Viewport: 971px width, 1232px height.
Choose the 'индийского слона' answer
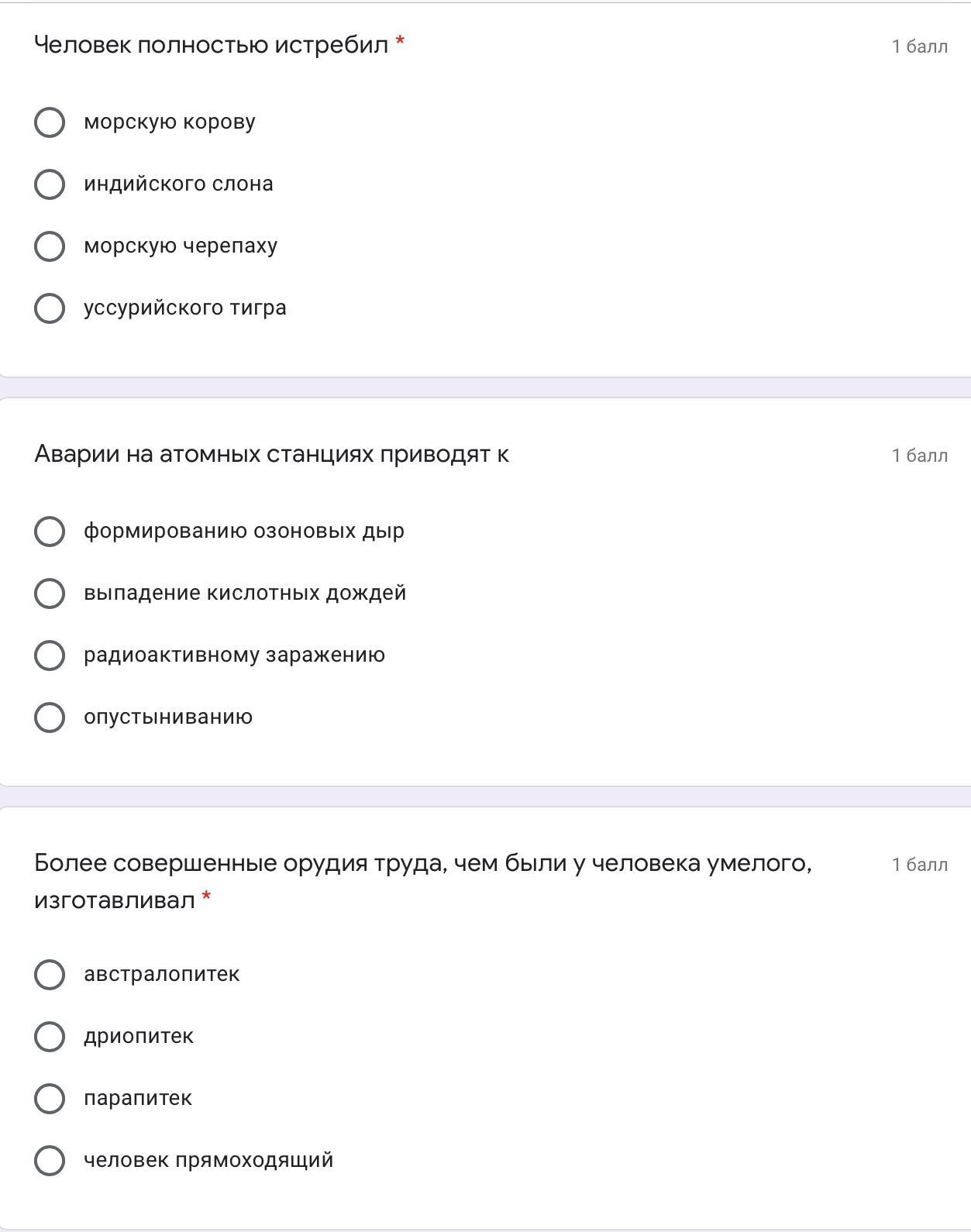50,184
